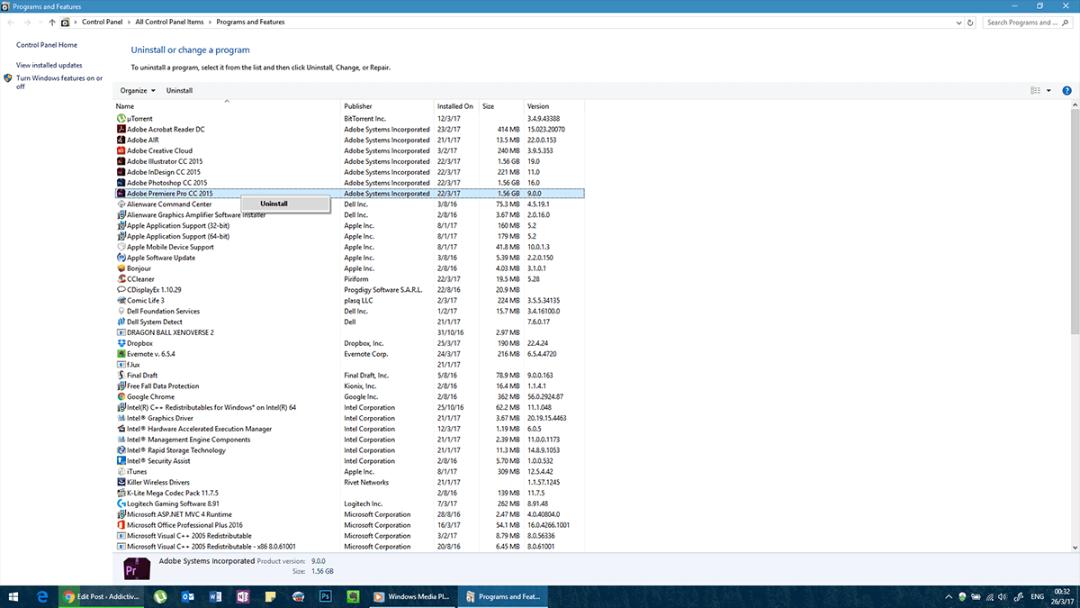The image size is (1080, 608).
Task: Switch to Edit Post Chrome taskbar window
Action: (103, 596)
